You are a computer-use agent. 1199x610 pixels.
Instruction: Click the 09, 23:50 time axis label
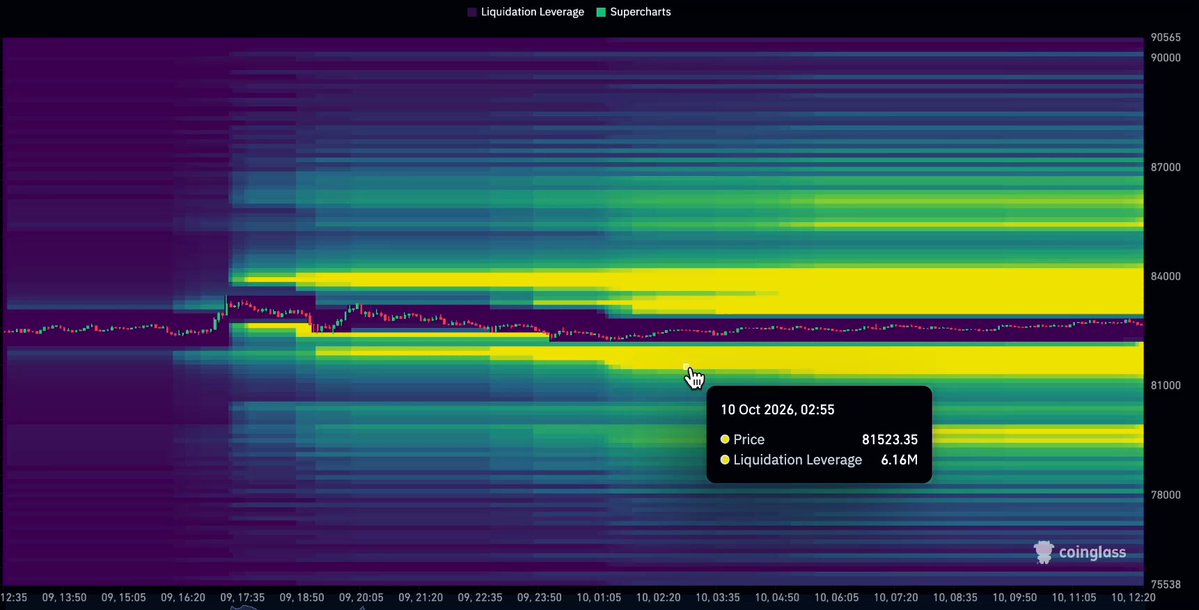[x=539, y=598]
